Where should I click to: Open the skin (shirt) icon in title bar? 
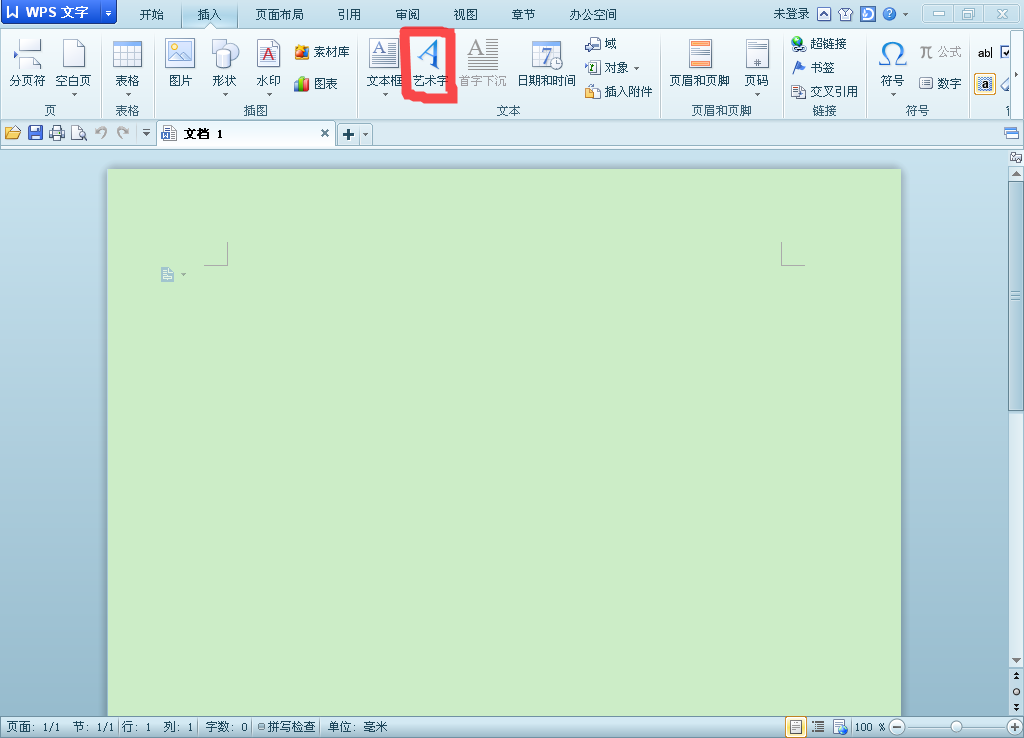pyautogui.click(x=846, y=14)
